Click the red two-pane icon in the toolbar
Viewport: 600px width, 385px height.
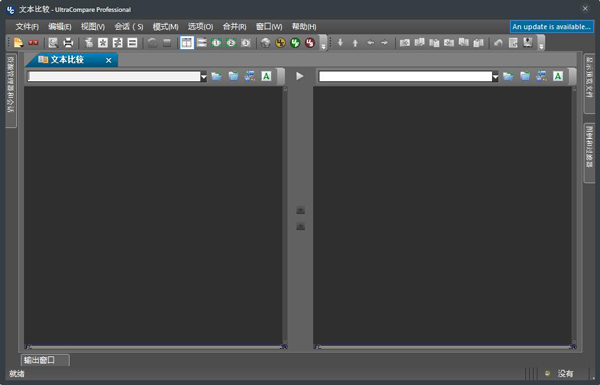point(33,42)
